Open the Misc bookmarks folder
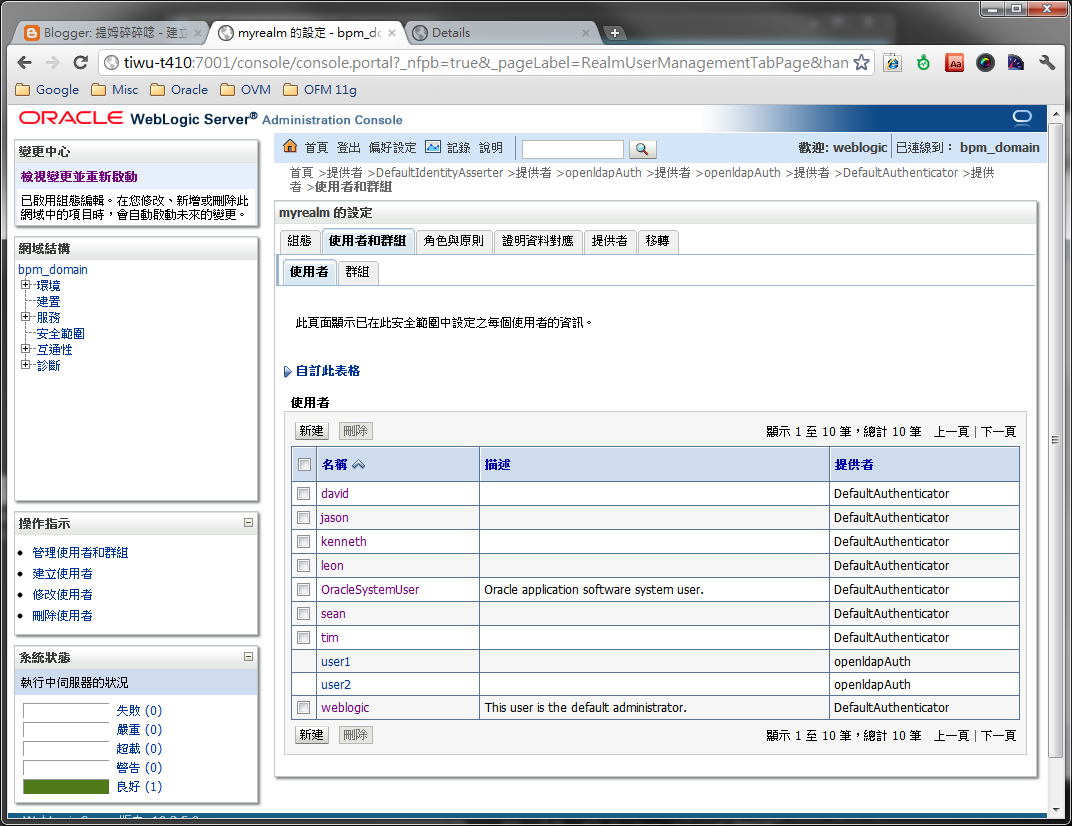 click(115, 90)
